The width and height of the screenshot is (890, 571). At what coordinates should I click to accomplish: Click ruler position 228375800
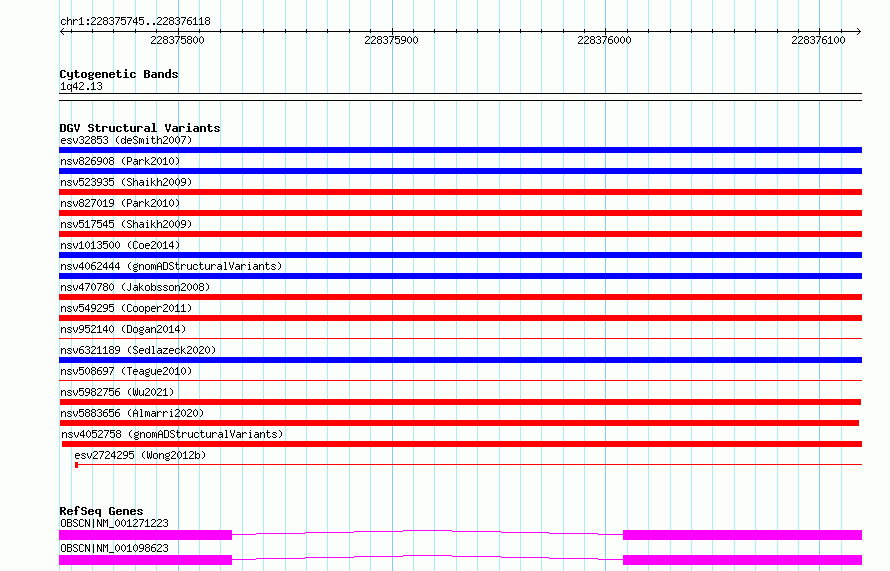pyautogui.click(x=177, y=40)
